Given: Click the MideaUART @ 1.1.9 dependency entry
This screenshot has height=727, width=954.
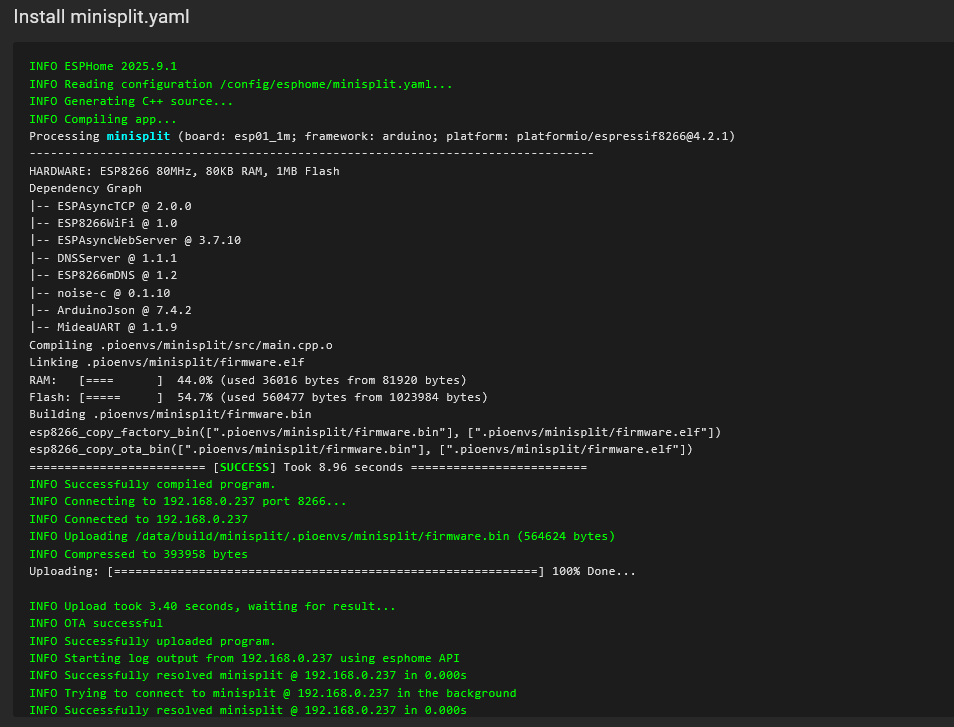Looking at the screenshot, I should coord(103,327).
